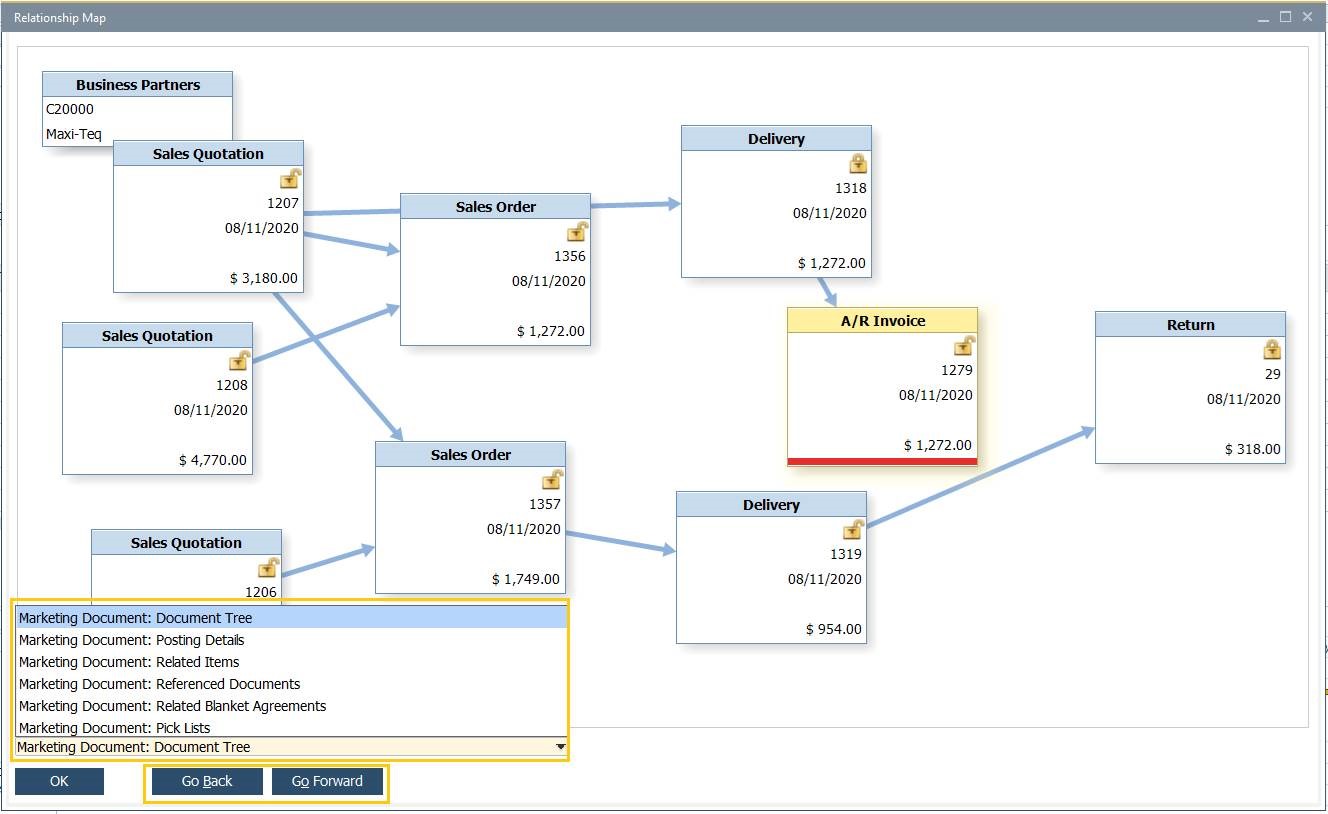
Task: Click lock icon on Return 29
Action: click(1272, 350)
